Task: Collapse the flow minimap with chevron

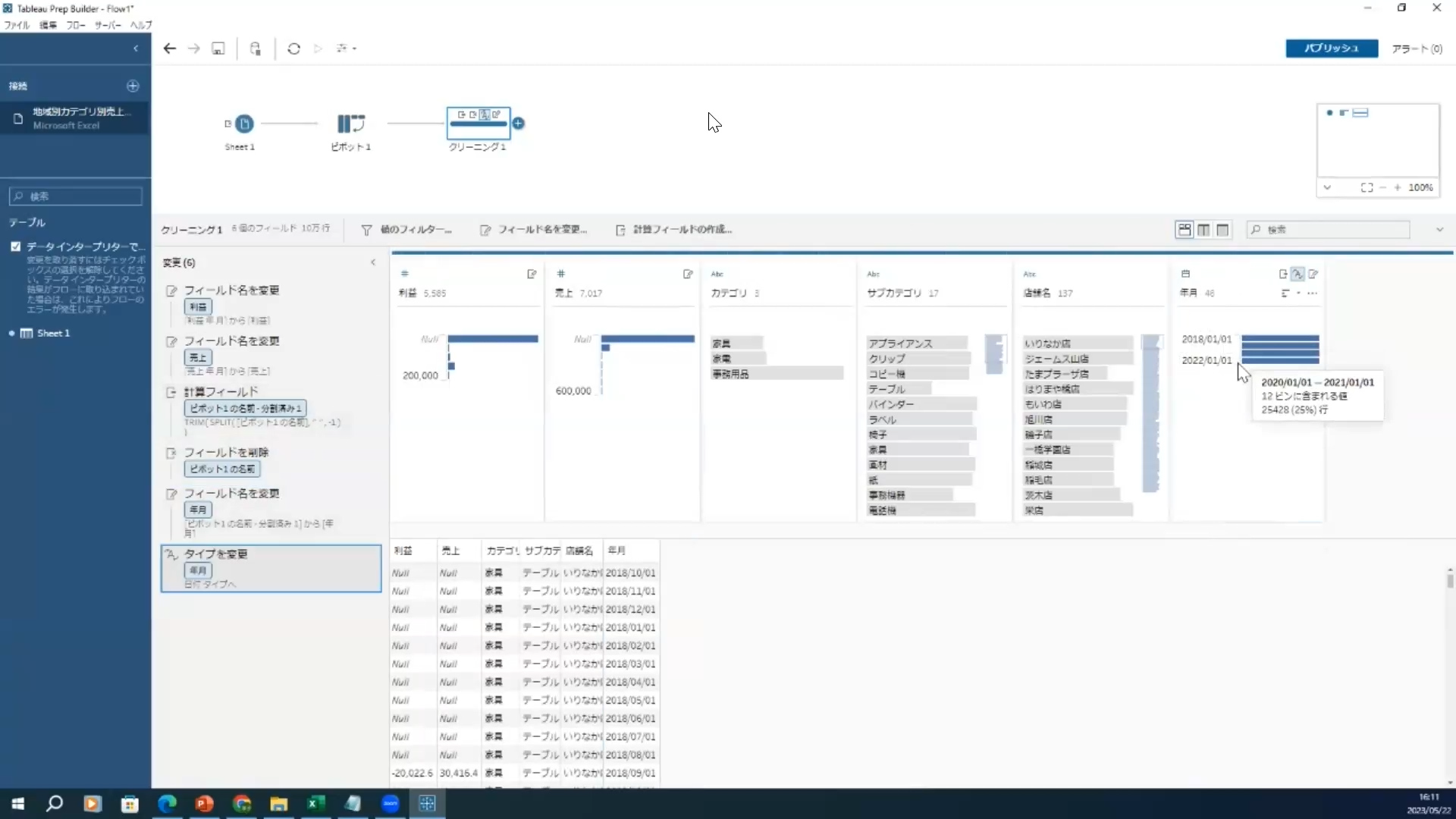Action: click(1327, 187)
